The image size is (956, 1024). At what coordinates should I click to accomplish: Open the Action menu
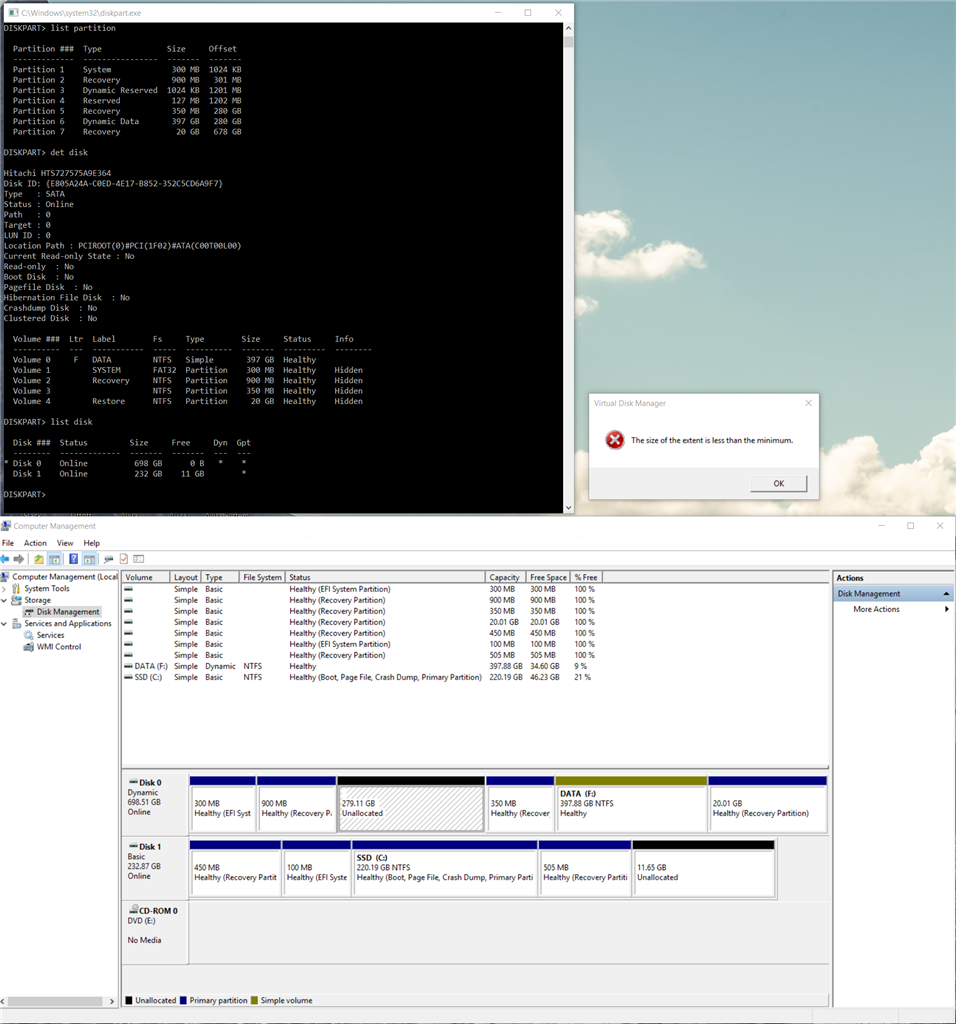coord(35,543)
